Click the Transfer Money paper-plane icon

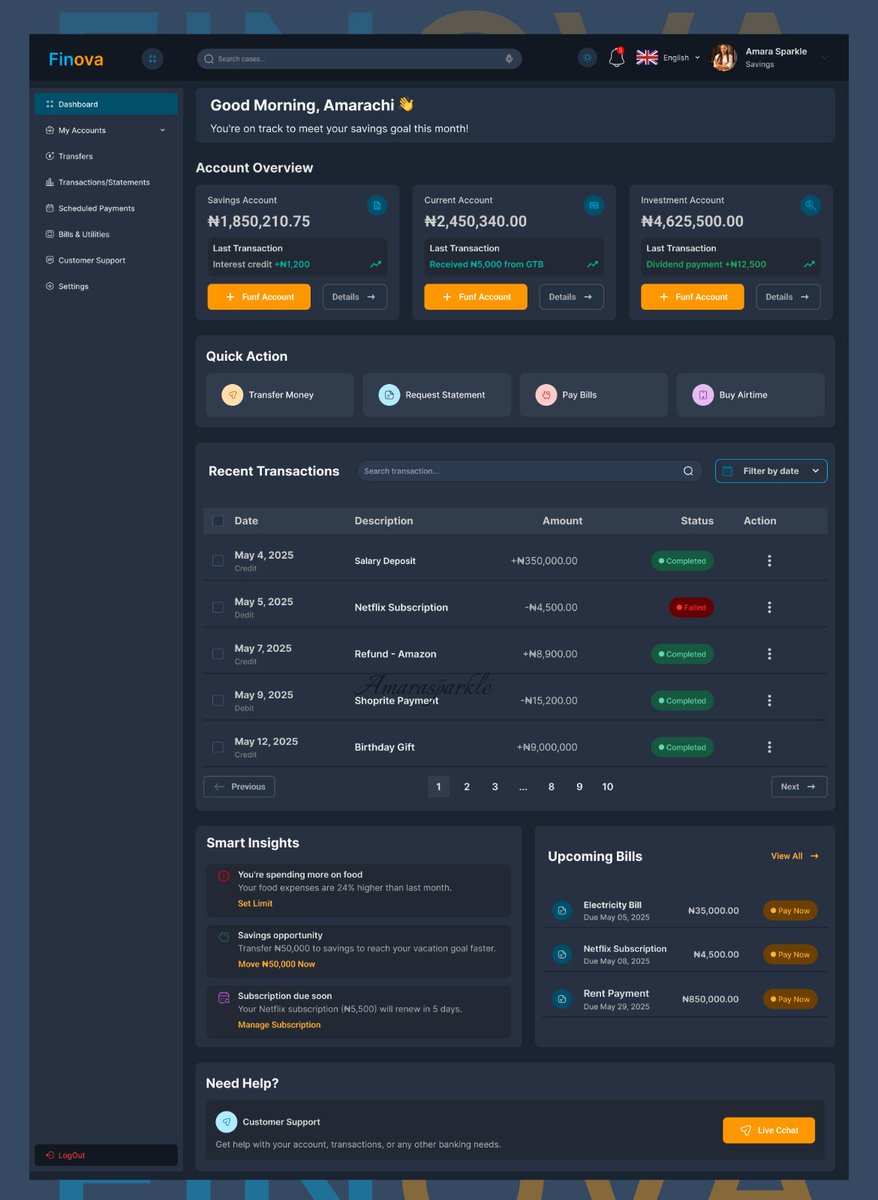(x=232, y=395)
